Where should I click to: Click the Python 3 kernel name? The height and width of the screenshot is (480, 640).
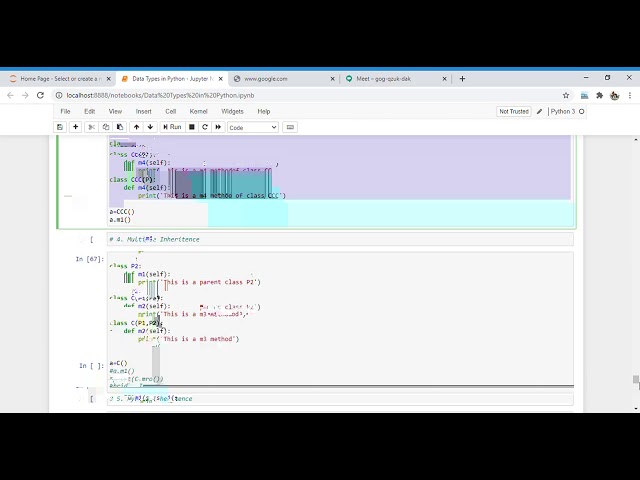click(562, 111)
